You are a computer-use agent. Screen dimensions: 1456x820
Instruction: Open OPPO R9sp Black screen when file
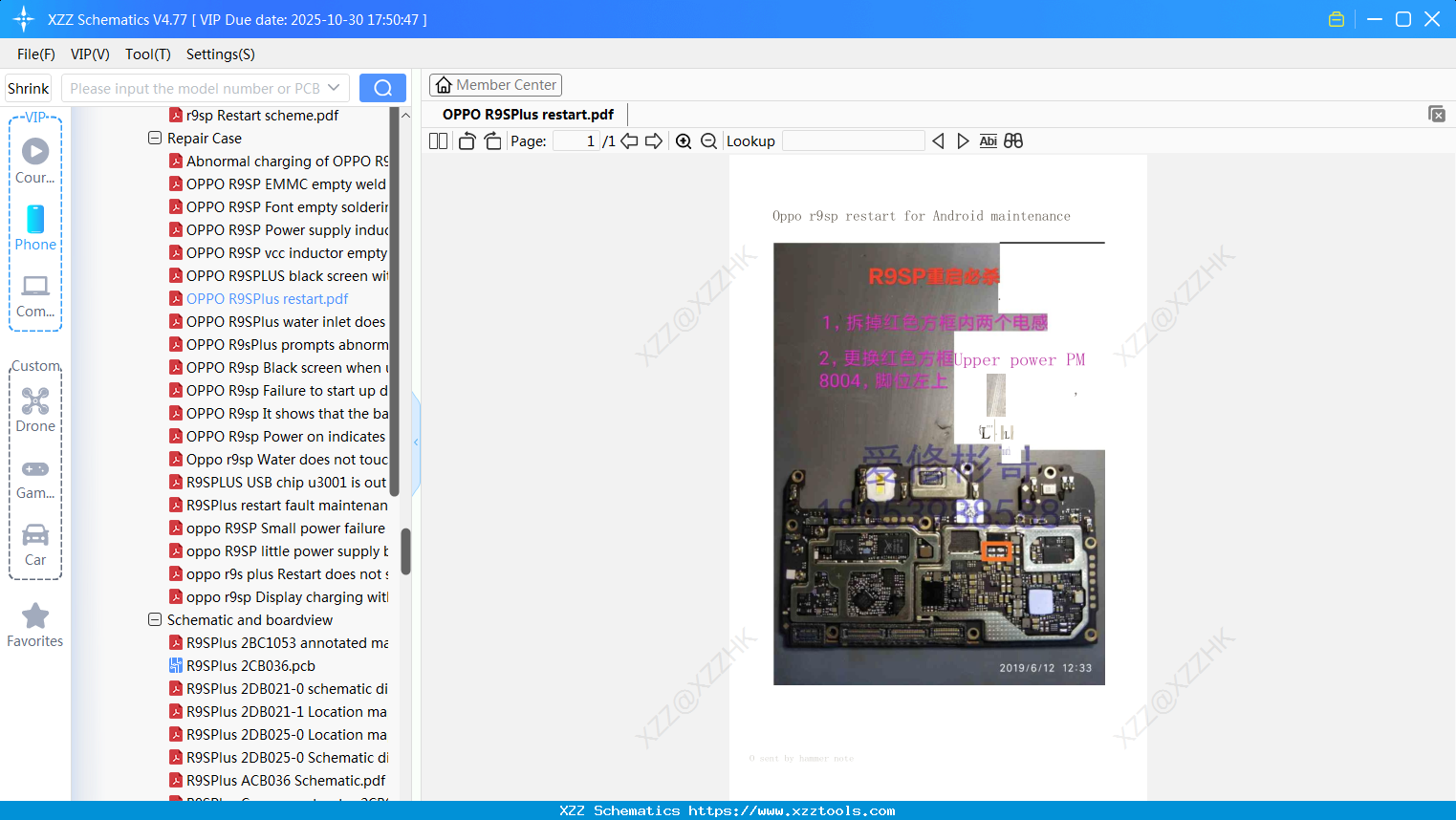coord(279,368)
